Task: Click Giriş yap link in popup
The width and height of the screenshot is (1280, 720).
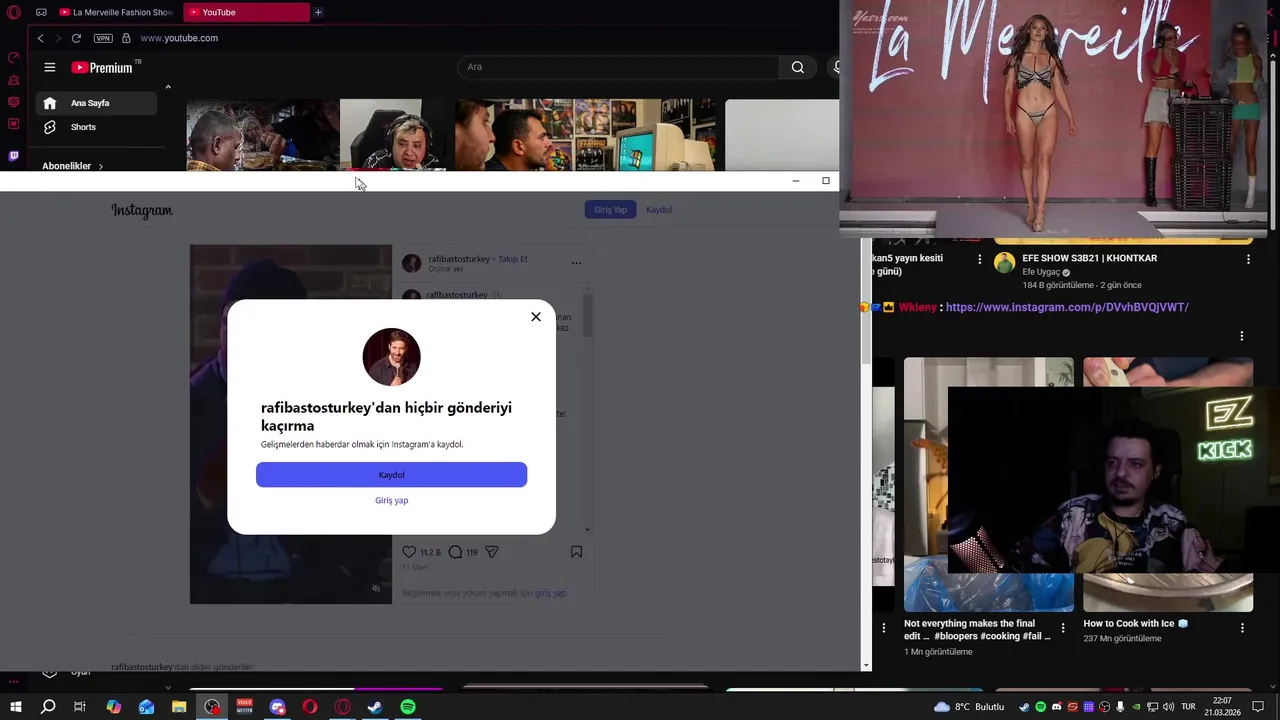Action: click(x=391, y=500)
